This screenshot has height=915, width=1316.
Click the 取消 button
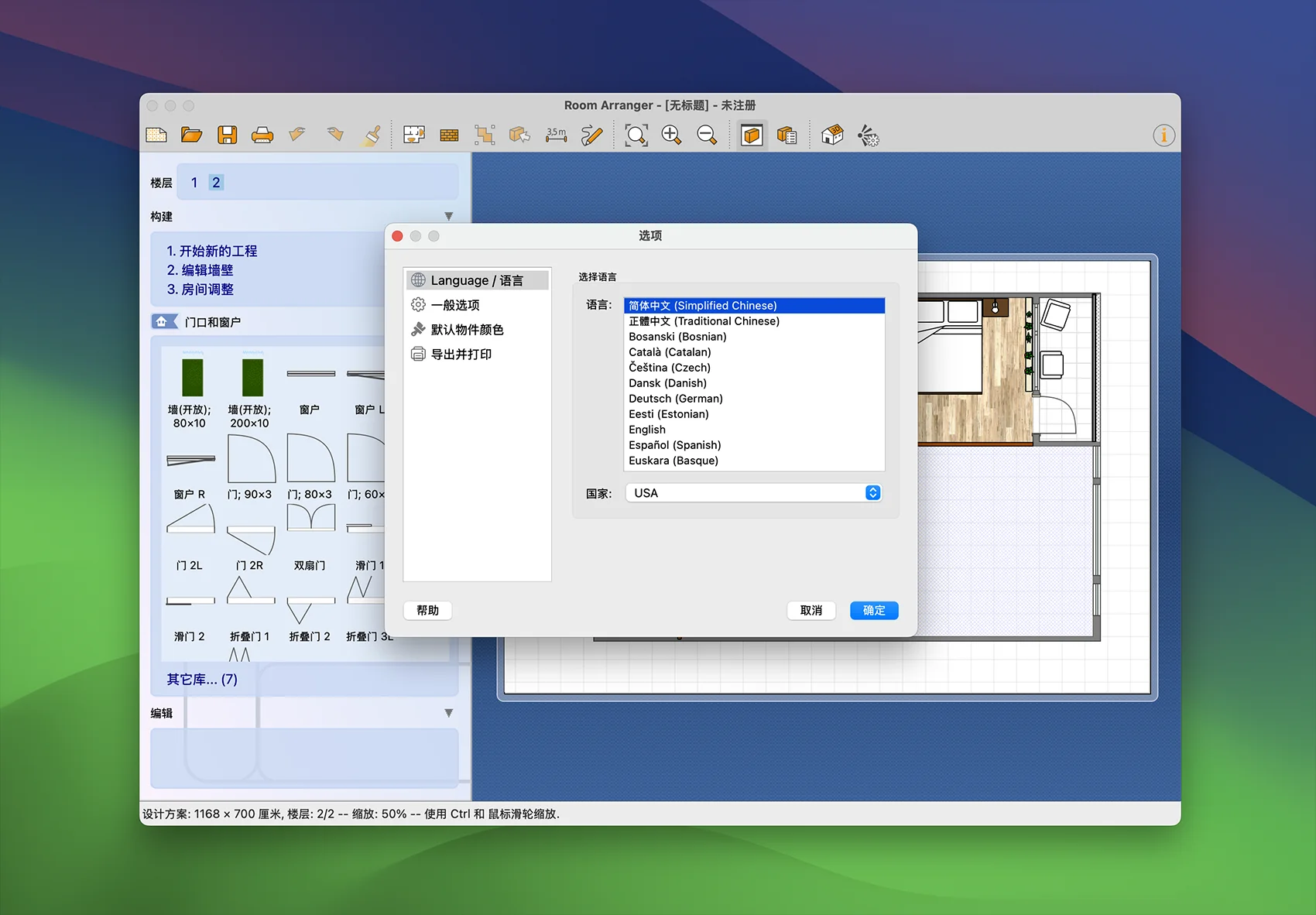pos(811,610)
